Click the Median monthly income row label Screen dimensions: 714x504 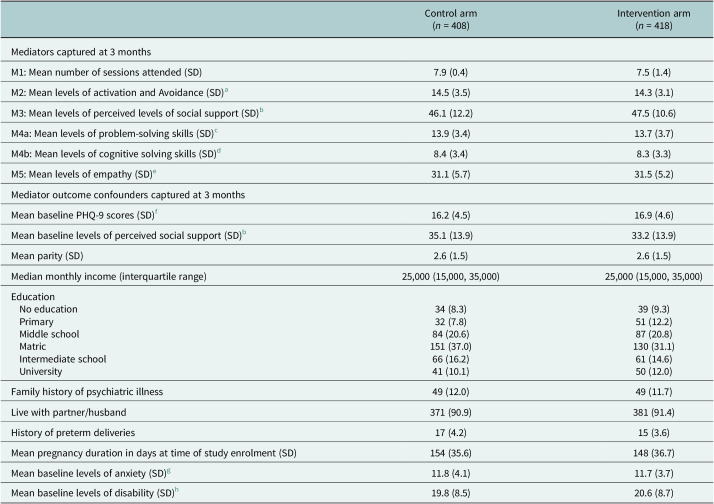point(109,276)
